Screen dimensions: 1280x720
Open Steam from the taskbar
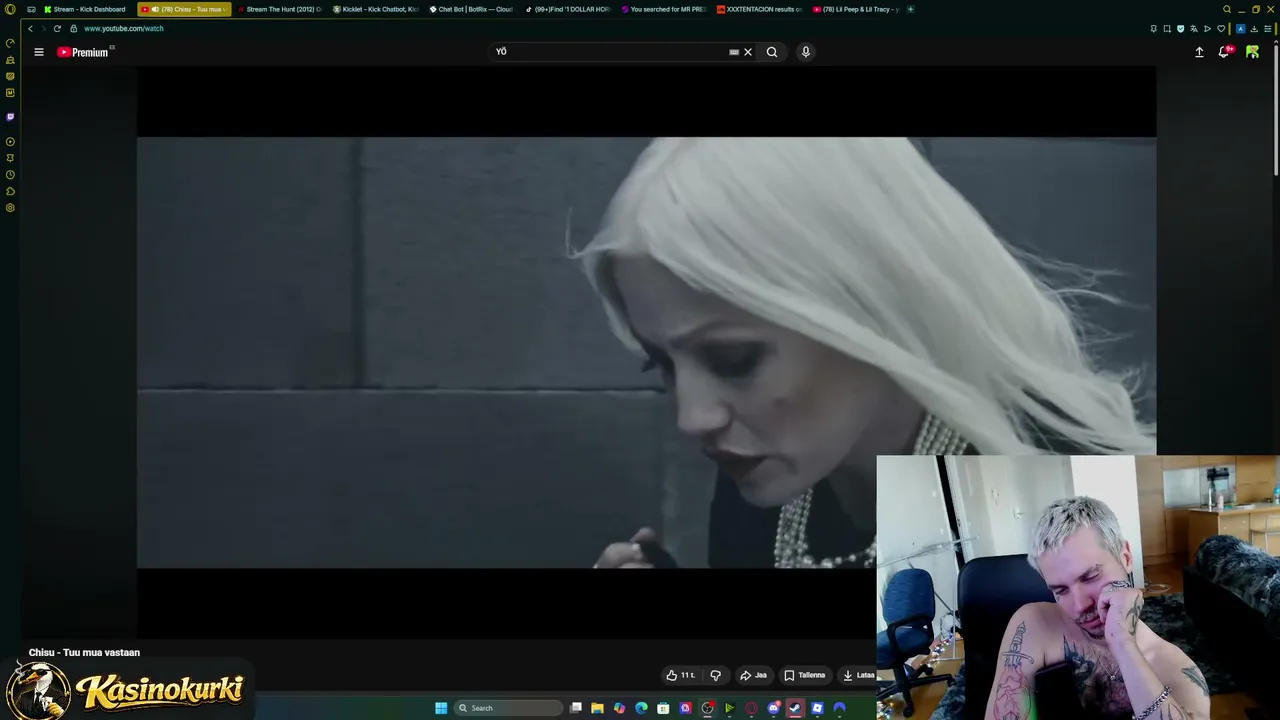coord(795,708)
